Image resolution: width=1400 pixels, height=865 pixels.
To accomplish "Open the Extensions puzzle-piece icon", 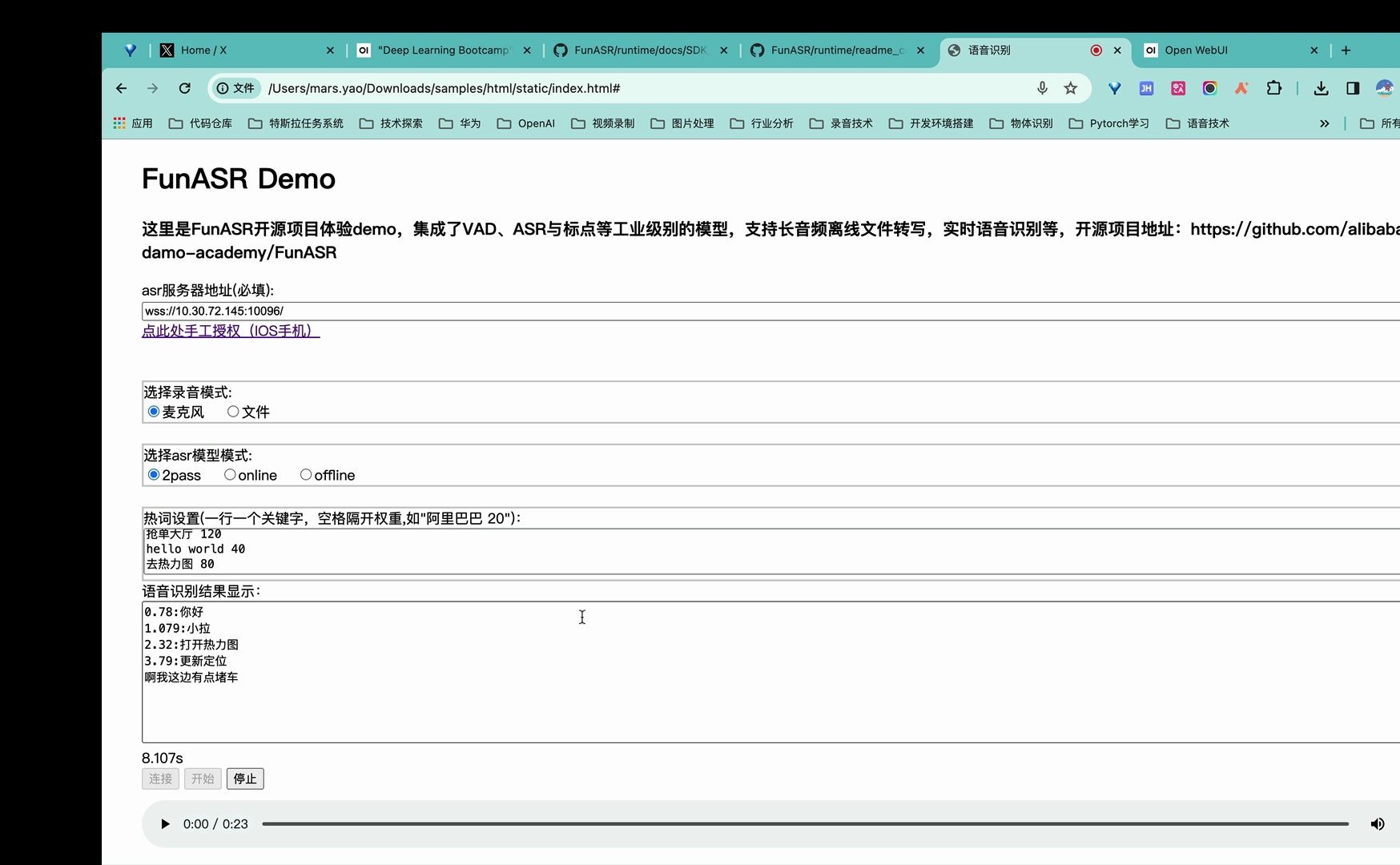I will tap(1273, 88).
